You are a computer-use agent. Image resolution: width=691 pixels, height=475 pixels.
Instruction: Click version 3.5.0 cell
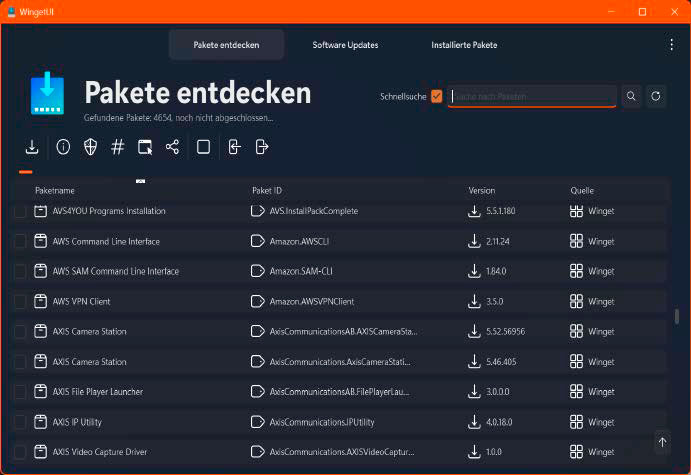494,301
